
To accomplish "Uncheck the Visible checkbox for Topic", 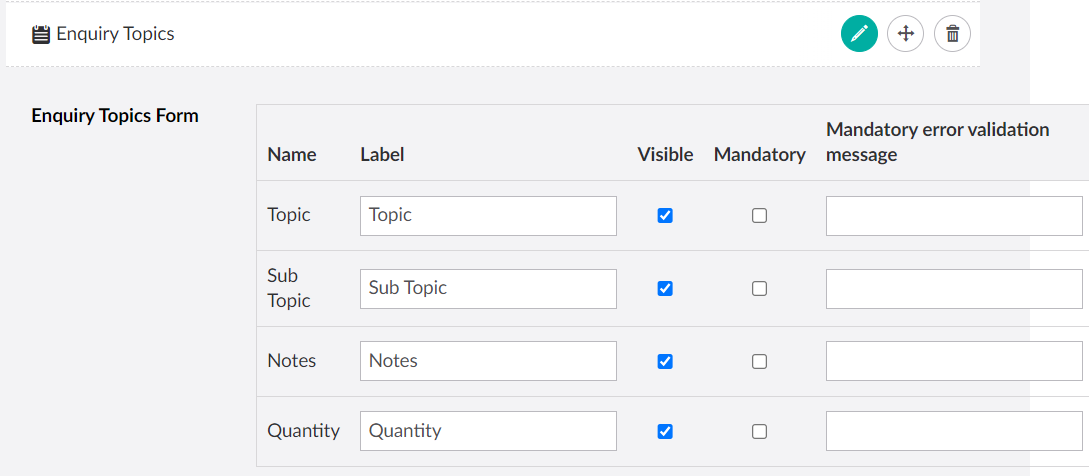I will click(x=665, y=215).
